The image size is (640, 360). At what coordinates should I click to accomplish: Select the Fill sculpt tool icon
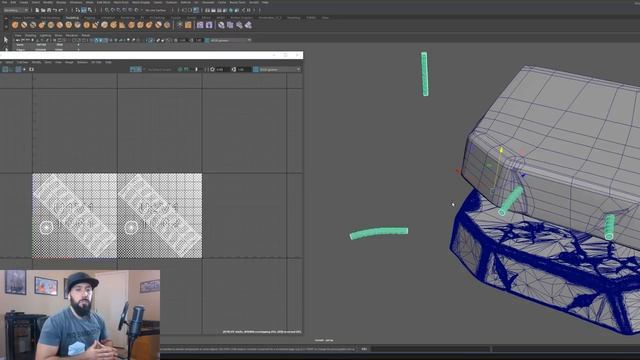click(122, 25)
